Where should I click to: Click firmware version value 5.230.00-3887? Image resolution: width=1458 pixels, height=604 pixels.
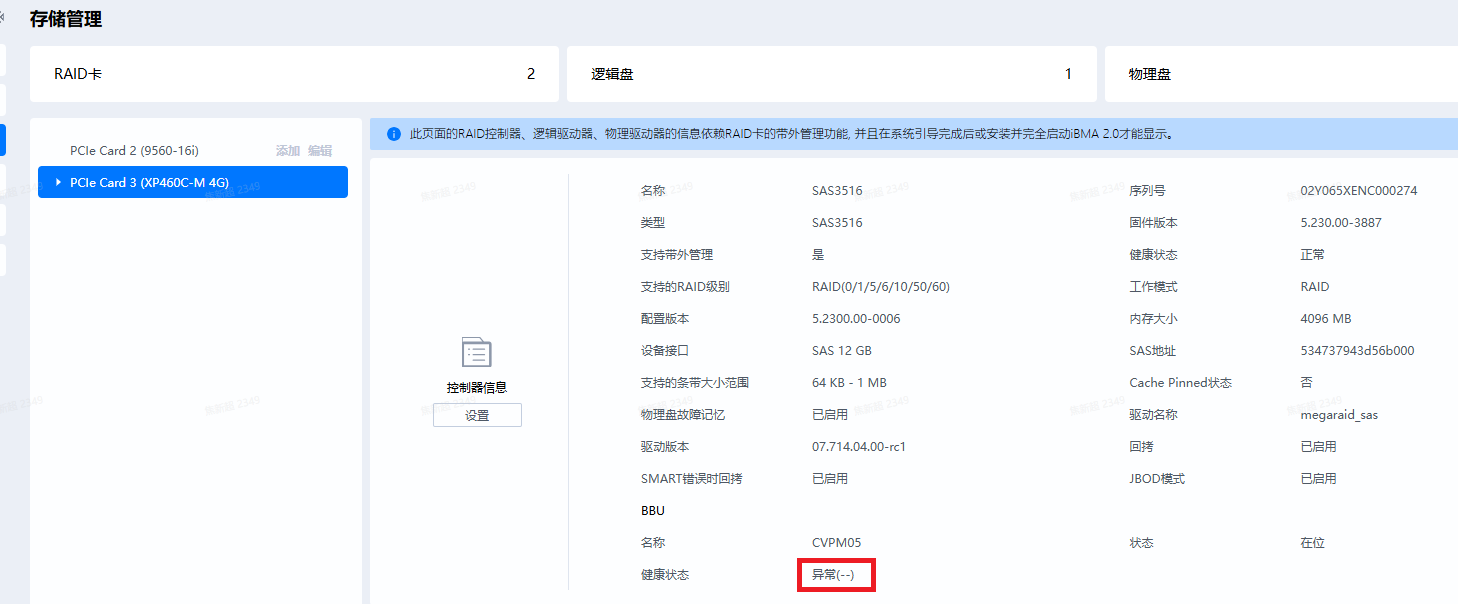pyautogui.click(x=1340, y=223)
